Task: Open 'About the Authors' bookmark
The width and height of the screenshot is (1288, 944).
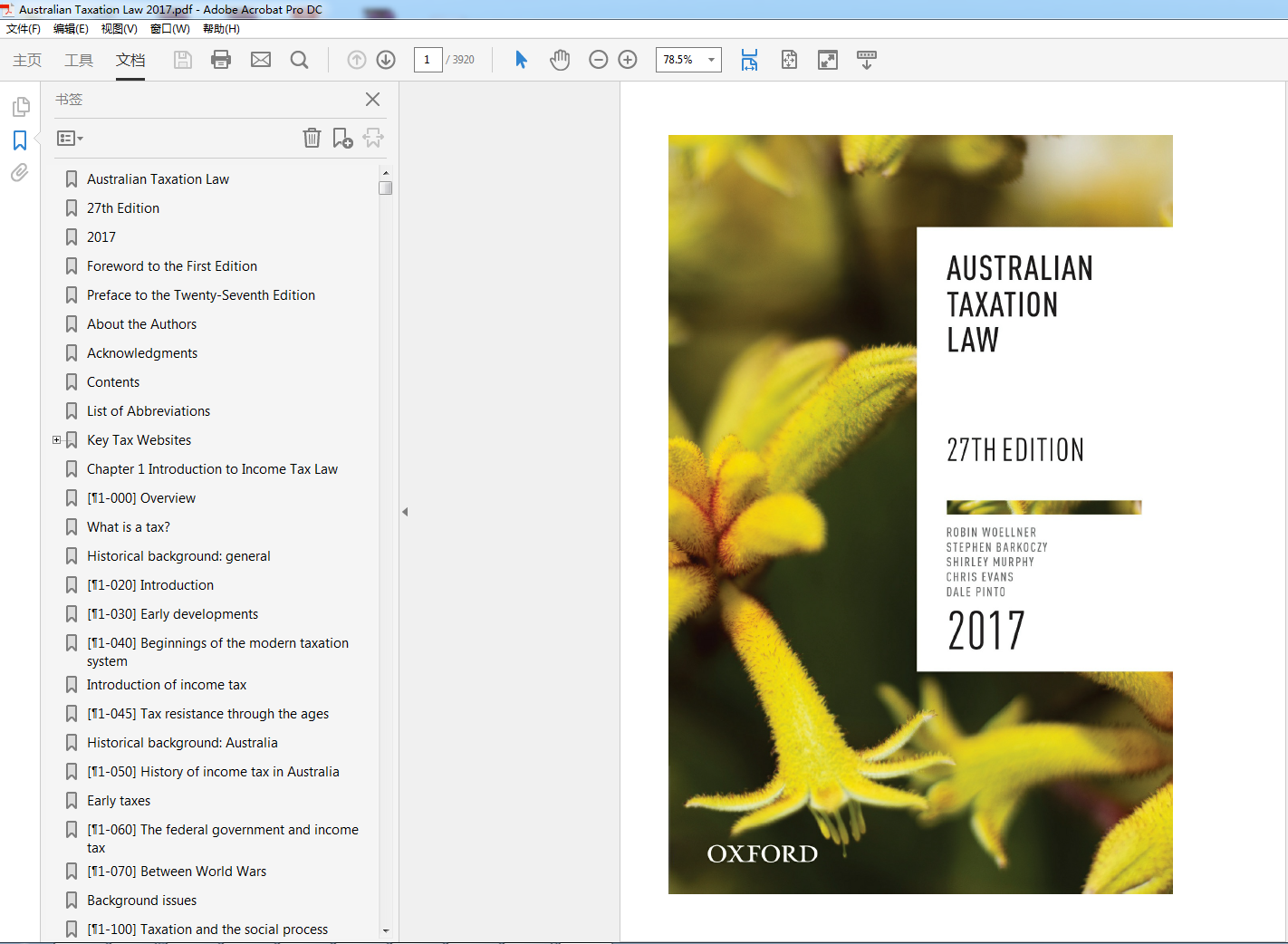Action: pyautogui.click(x=141, y=324)
